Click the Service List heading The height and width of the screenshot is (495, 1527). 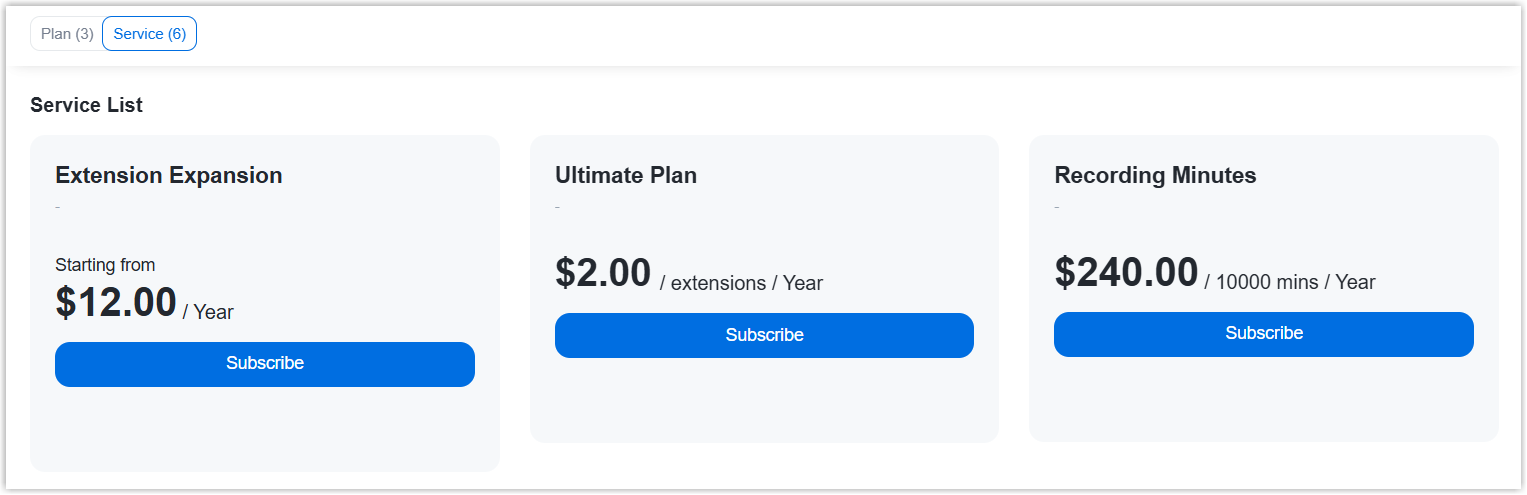pyautogui.click(x=87, y=105)
